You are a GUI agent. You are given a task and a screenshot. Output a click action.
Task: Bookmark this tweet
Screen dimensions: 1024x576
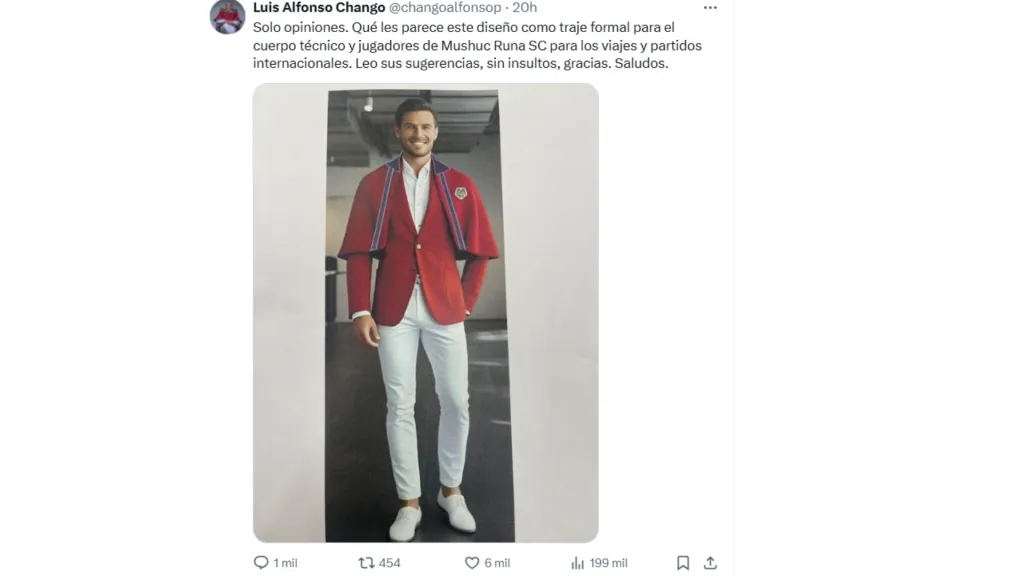[x=683, y=563]
